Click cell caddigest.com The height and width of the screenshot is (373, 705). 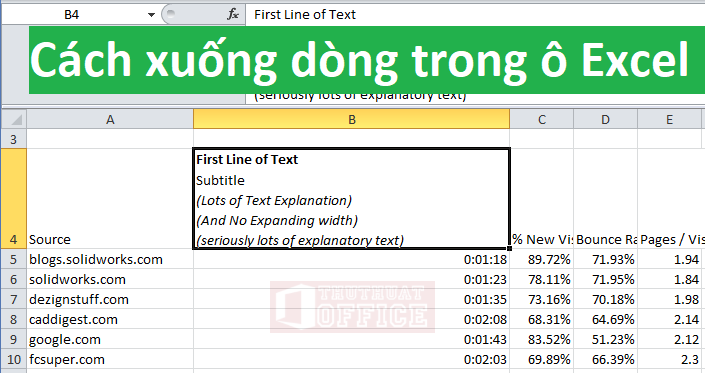tap(110, 319)
